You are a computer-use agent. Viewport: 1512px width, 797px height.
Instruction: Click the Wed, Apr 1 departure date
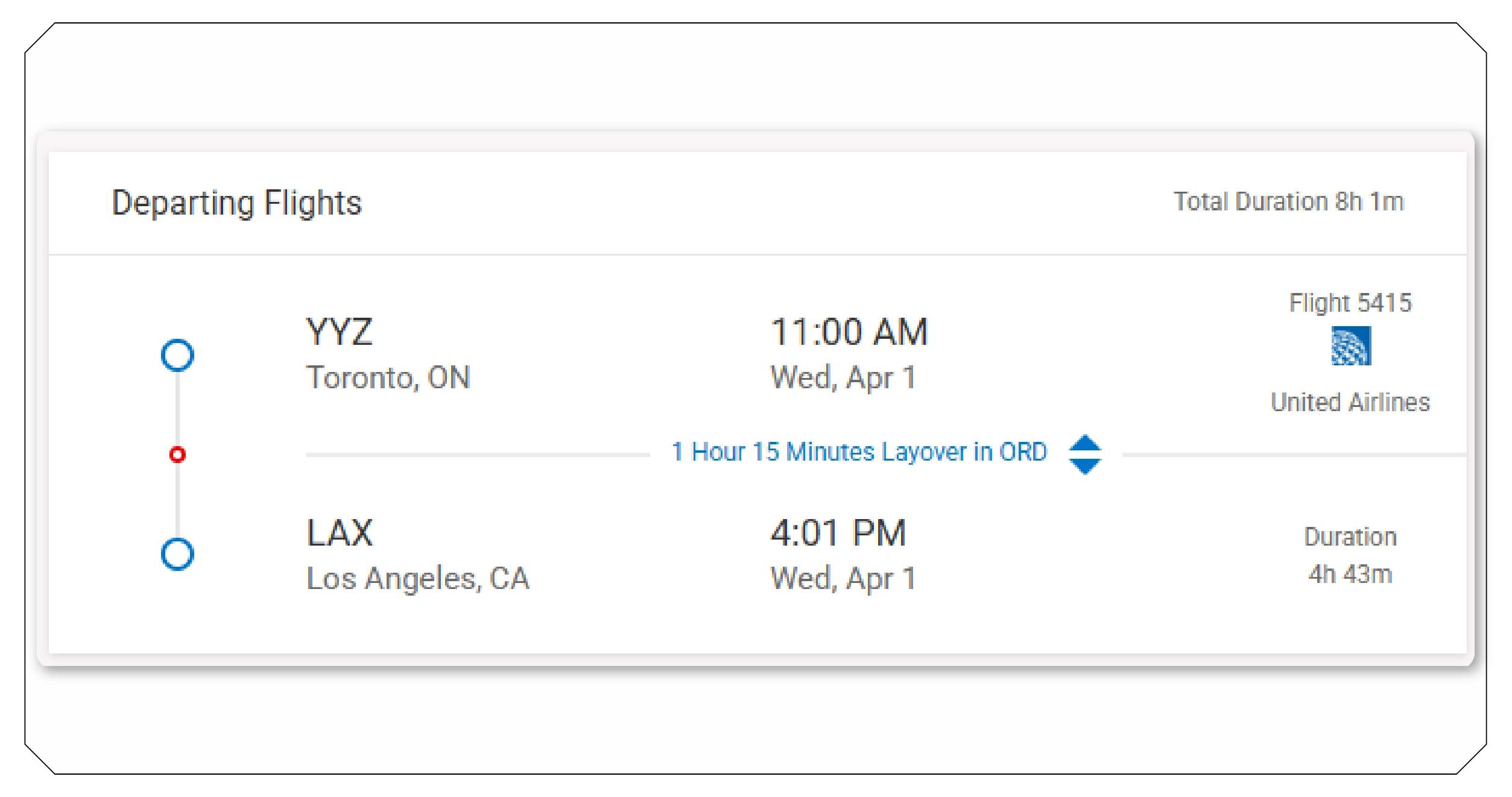coord(843,378)
